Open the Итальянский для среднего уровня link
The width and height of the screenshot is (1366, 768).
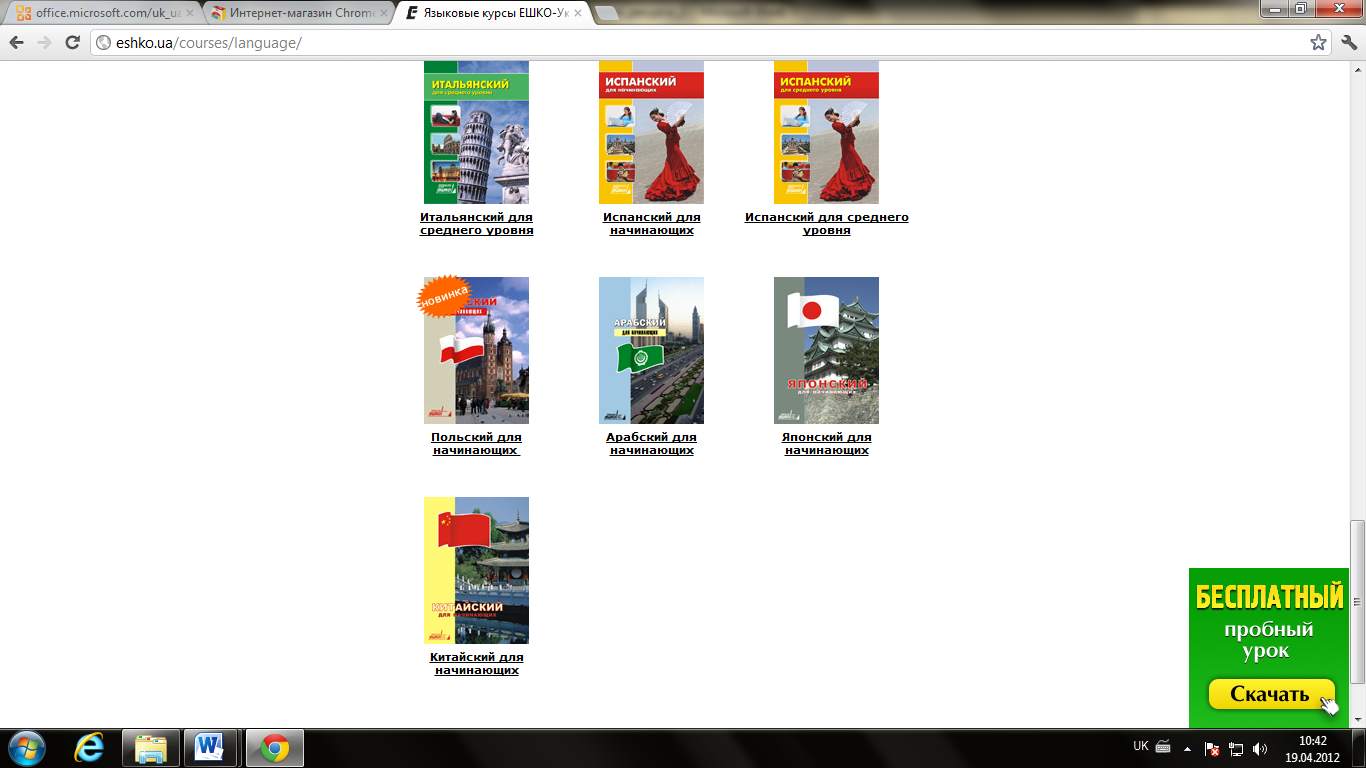click(x=476, y=224)
